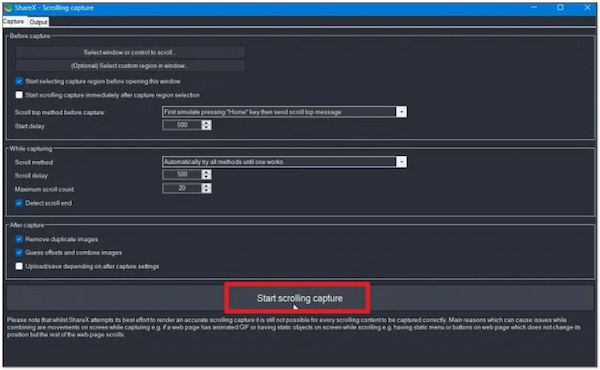Click the While capturing group title
Viewport: 600px width, 370px height.
31,148
